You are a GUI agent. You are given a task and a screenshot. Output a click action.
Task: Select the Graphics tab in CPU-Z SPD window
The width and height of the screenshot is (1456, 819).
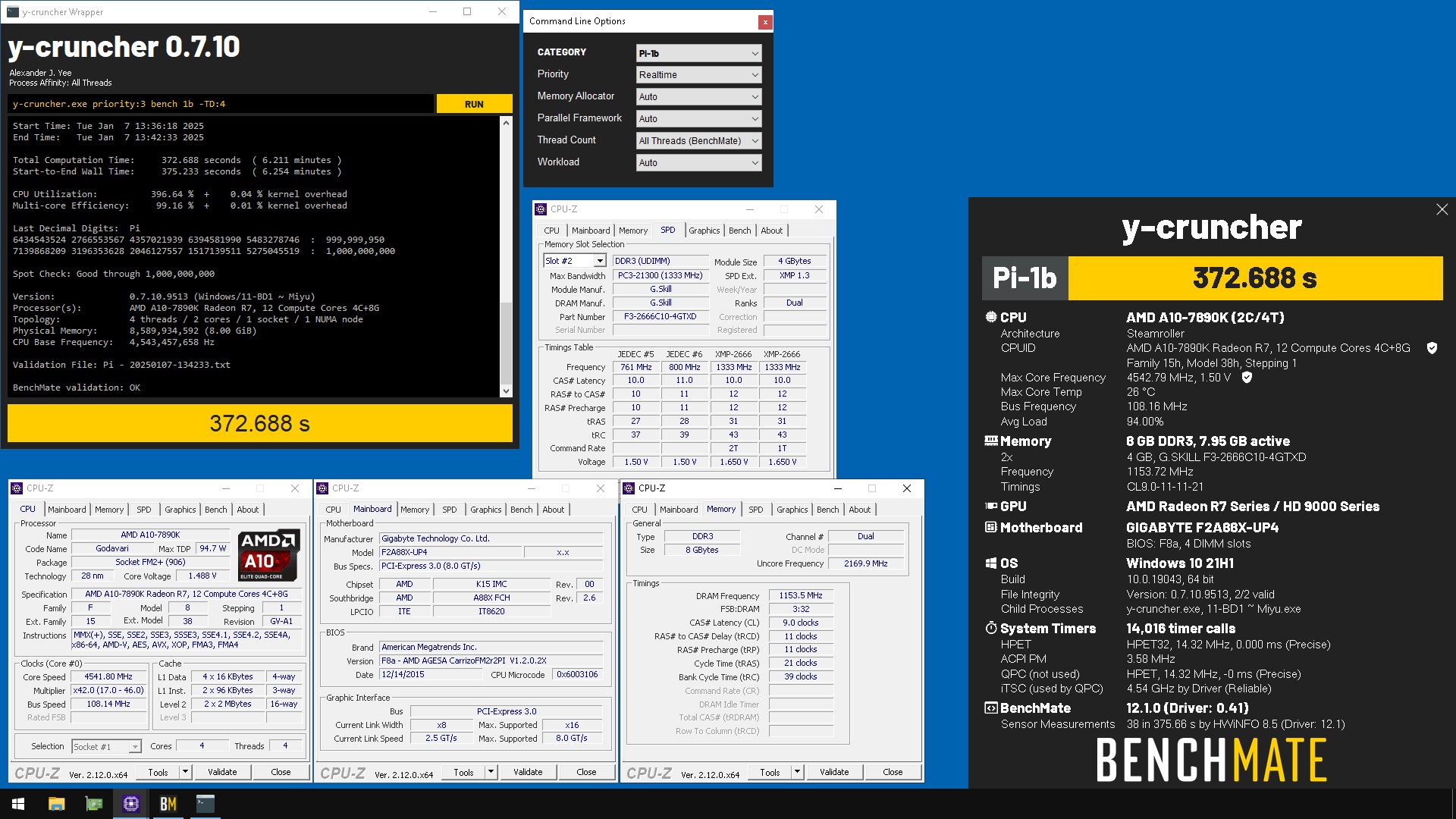tap(704, 231)
